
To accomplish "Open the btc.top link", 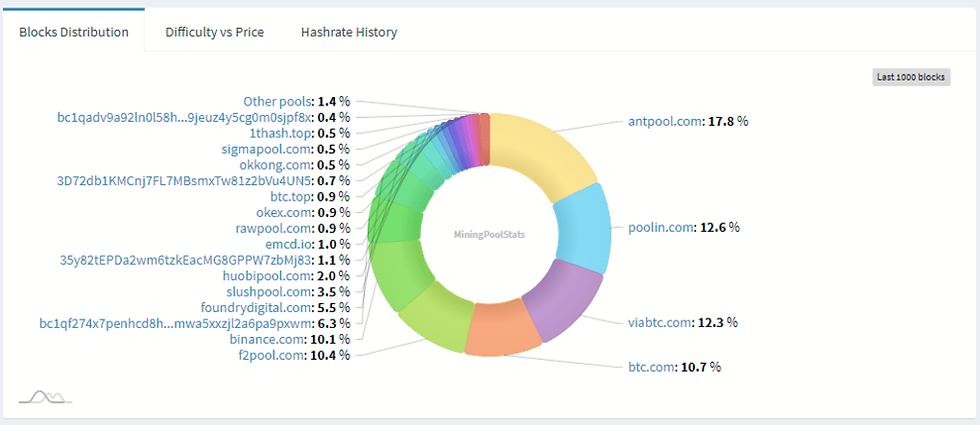I will tap(289, 196).
